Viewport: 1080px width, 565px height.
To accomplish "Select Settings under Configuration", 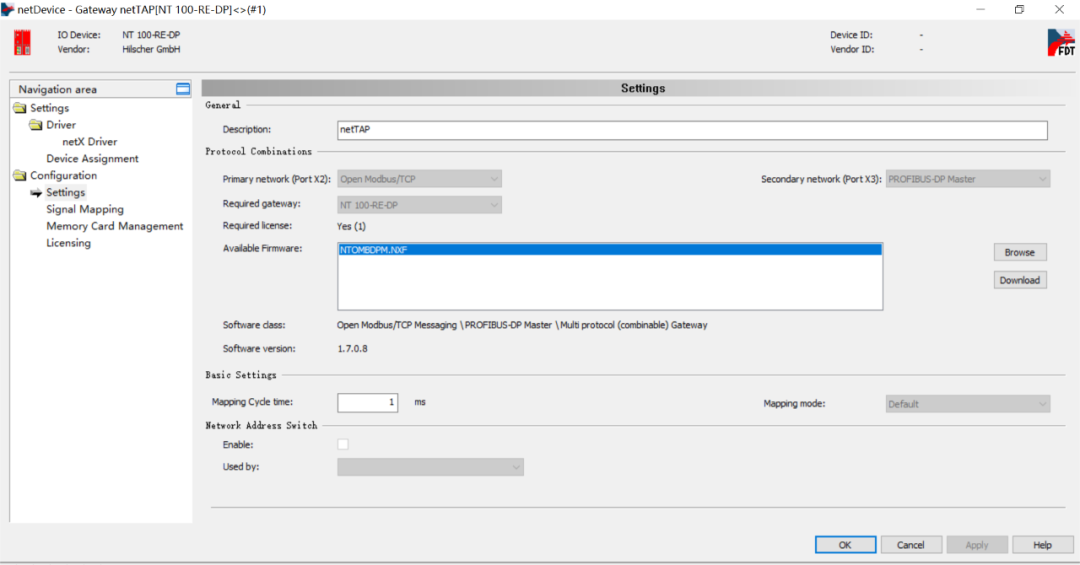I will [65, 192].
